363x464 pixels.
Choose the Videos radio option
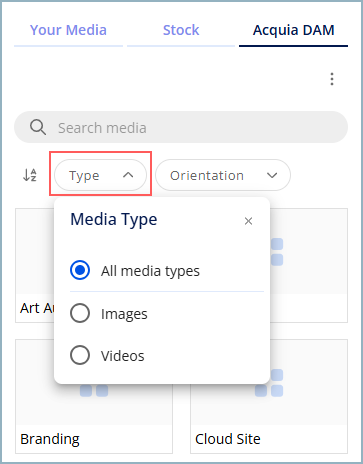tap(80, 355)
